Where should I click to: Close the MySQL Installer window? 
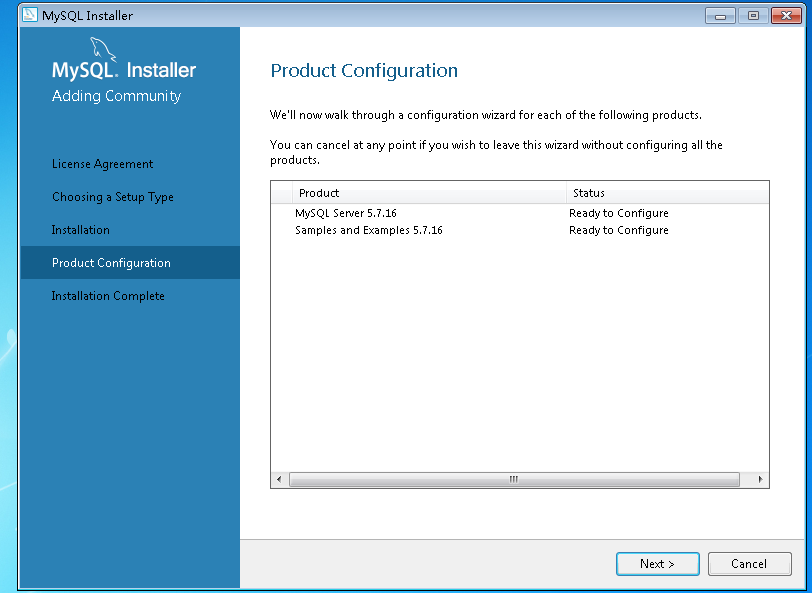pyautogui.click(x=786, y=16)
